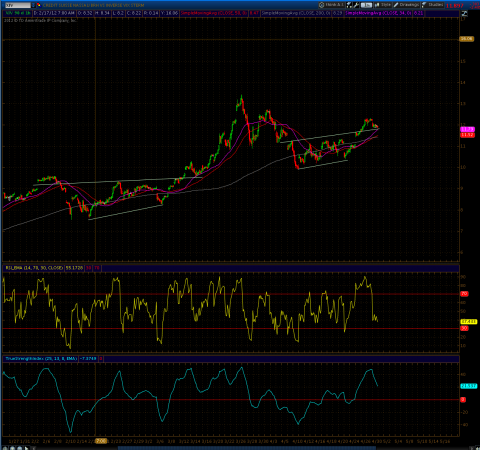This screenshot has height=450, width=480.
Task: Open the Style menu
Action: point(383,5)
